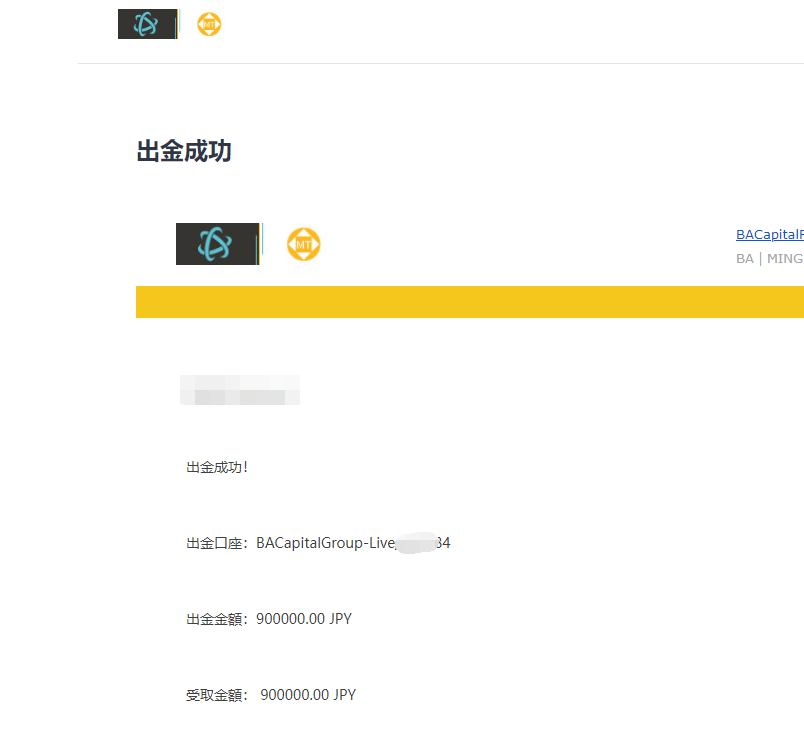The image size is (804, 754).
Task: Click the 出金成功! message line
Action: click(x=217, y=467)
